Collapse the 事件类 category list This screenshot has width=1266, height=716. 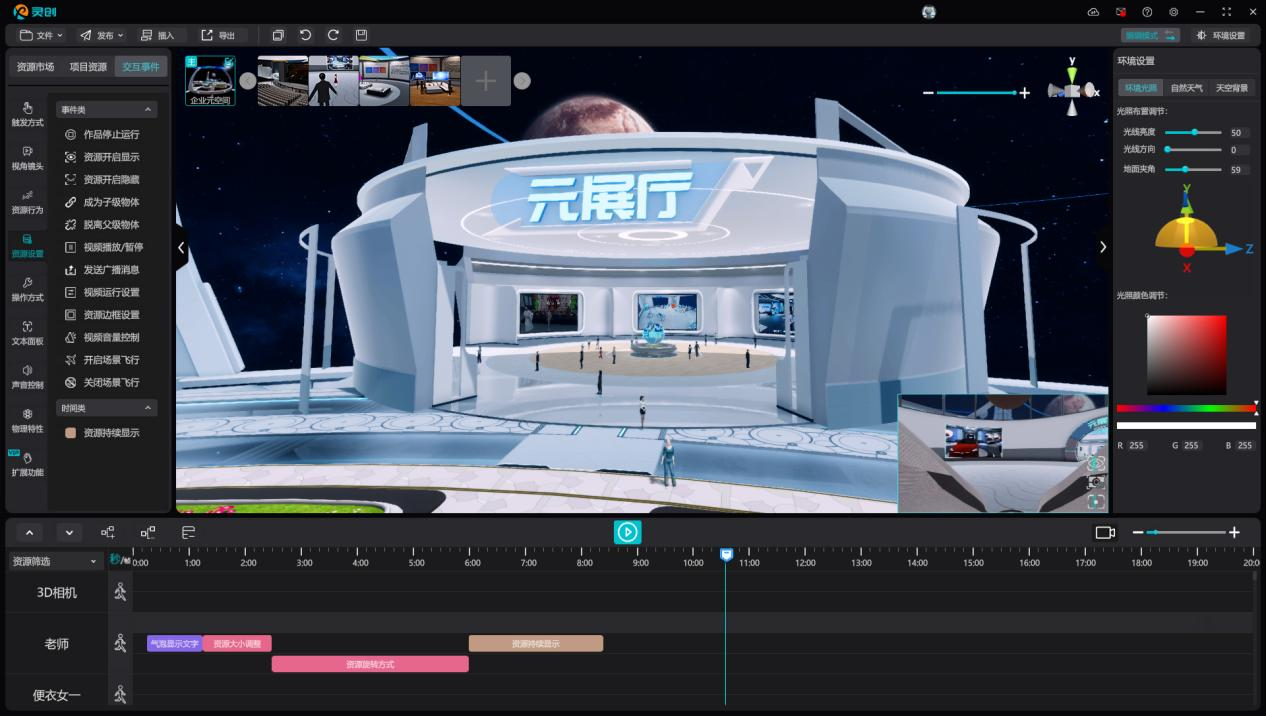[x=149, y=110]
